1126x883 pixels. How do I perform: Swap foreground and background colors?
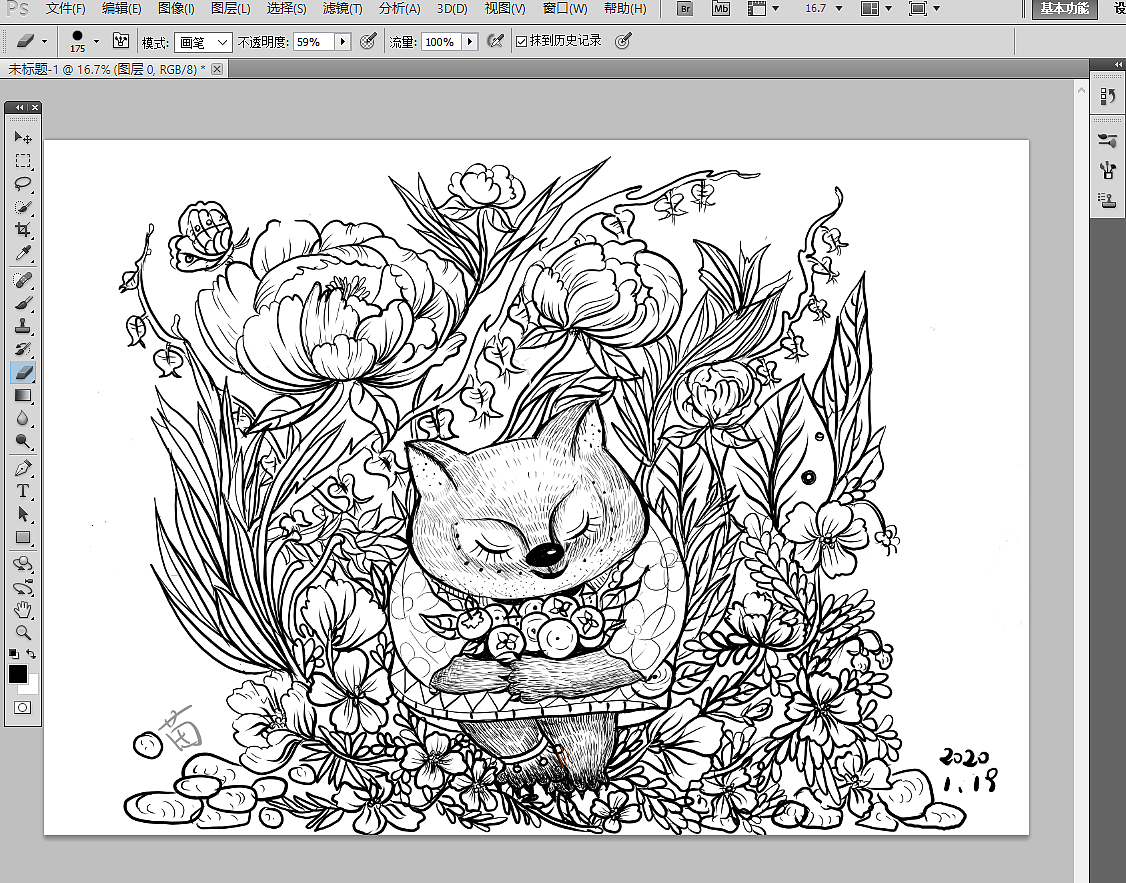(x=32, y=654)
